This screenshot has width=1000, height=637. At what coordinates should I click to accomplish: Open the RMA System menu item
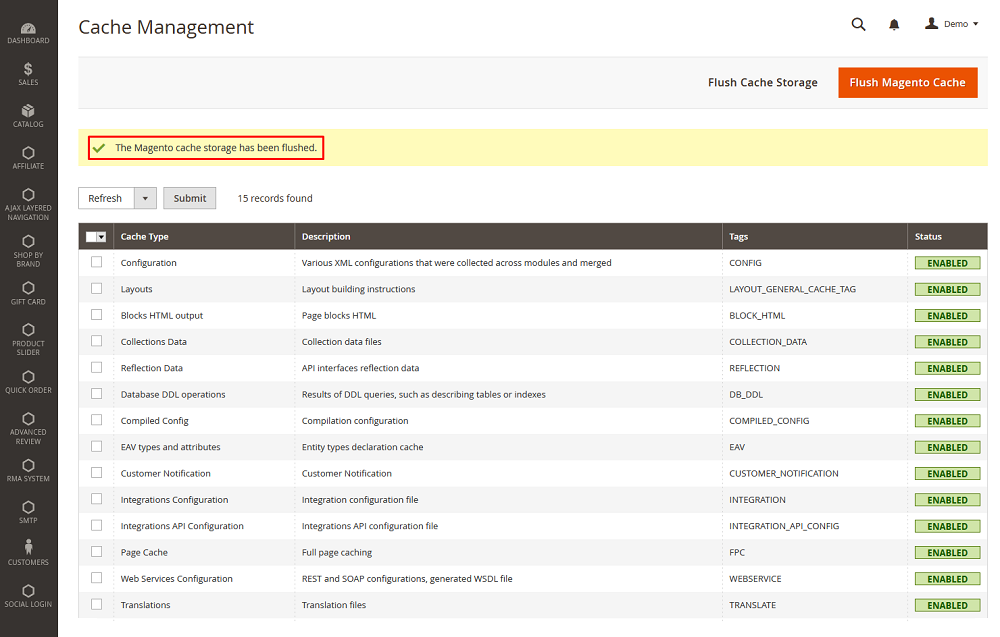28,470
